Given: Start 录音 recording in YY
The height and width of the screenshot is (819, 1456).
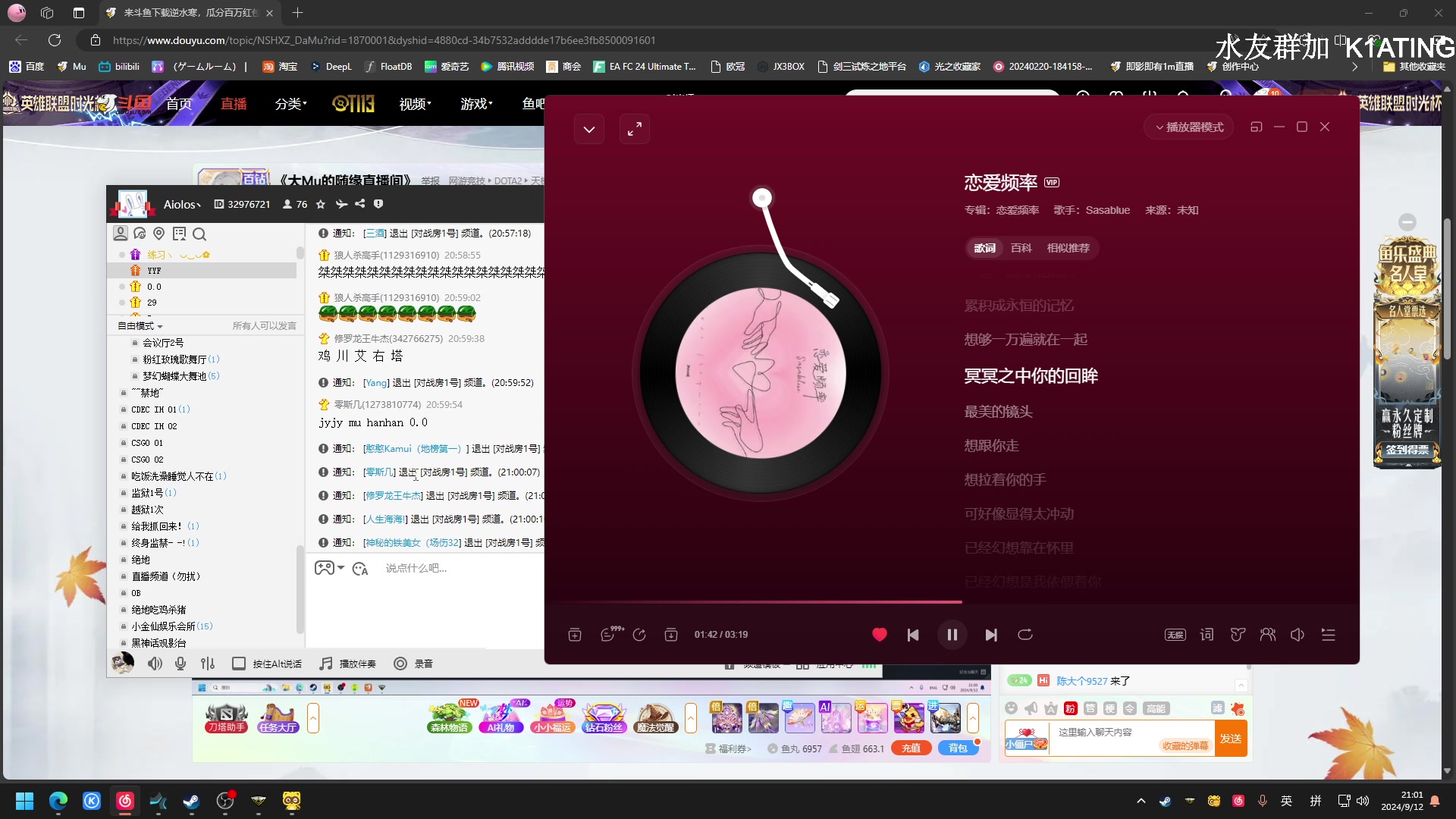Looking at the screenshot, I should 413,664.
